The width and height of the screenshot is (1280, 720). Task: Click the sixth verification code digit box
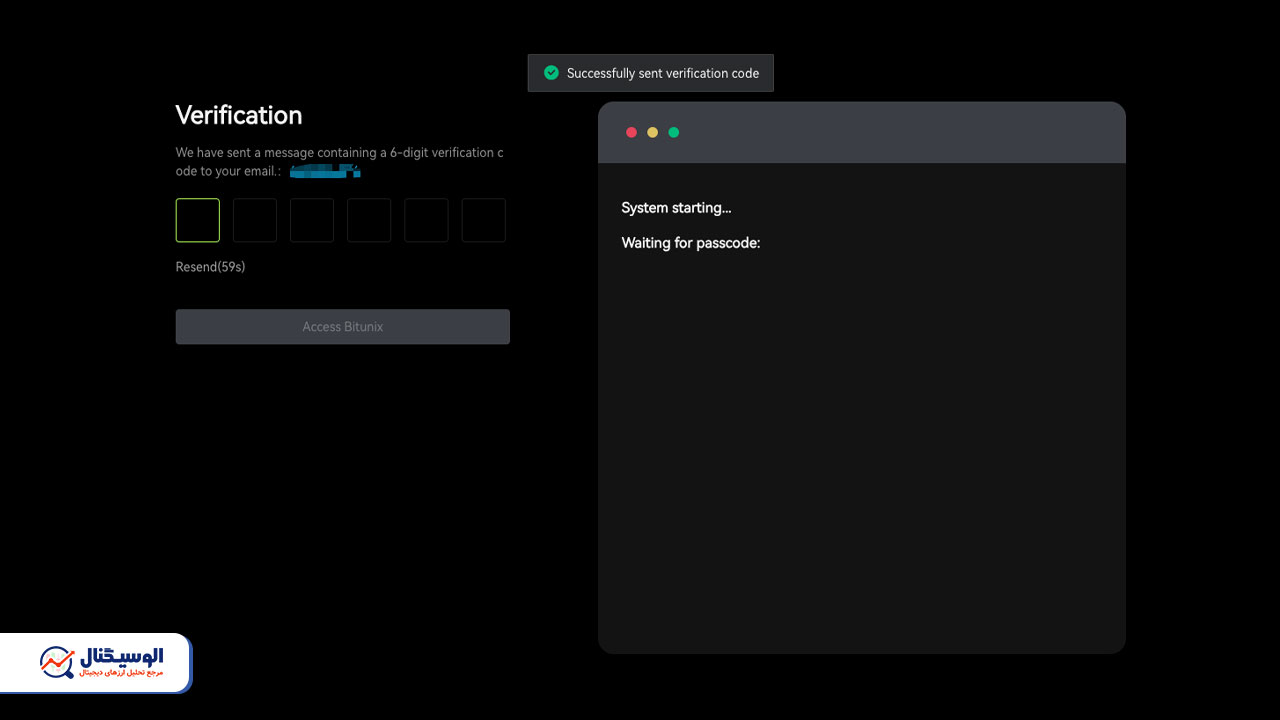click(x=484, y=220)
